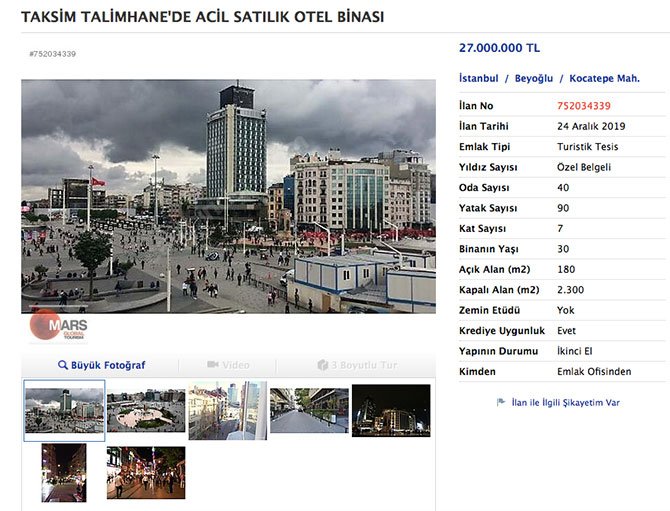Open the İlan ile İlgili Şikayetim Var link

pyautogui.click(x=565, y=402)
